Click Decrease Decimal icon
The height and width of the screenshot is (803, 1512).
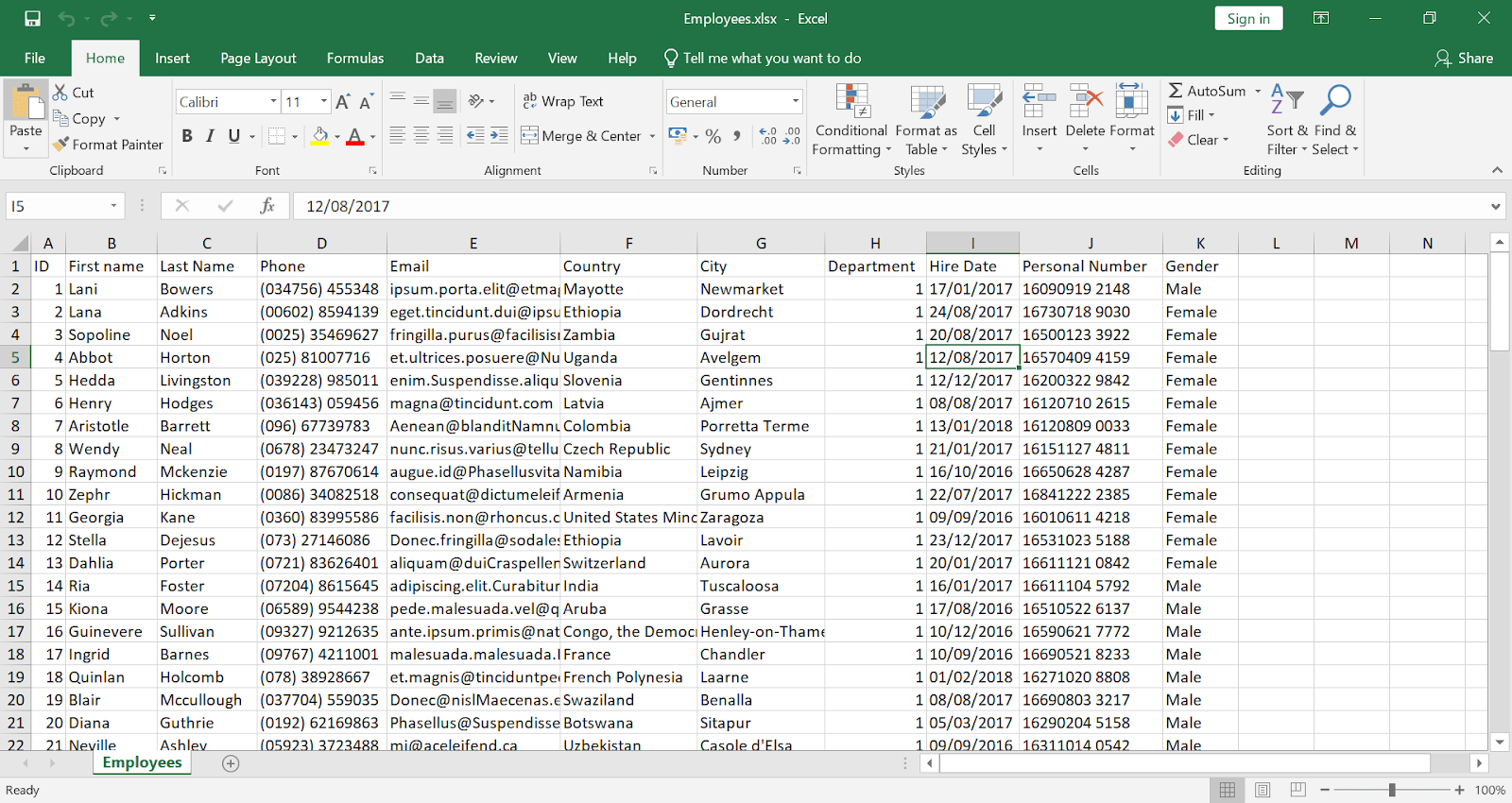(x=792, y=136)
